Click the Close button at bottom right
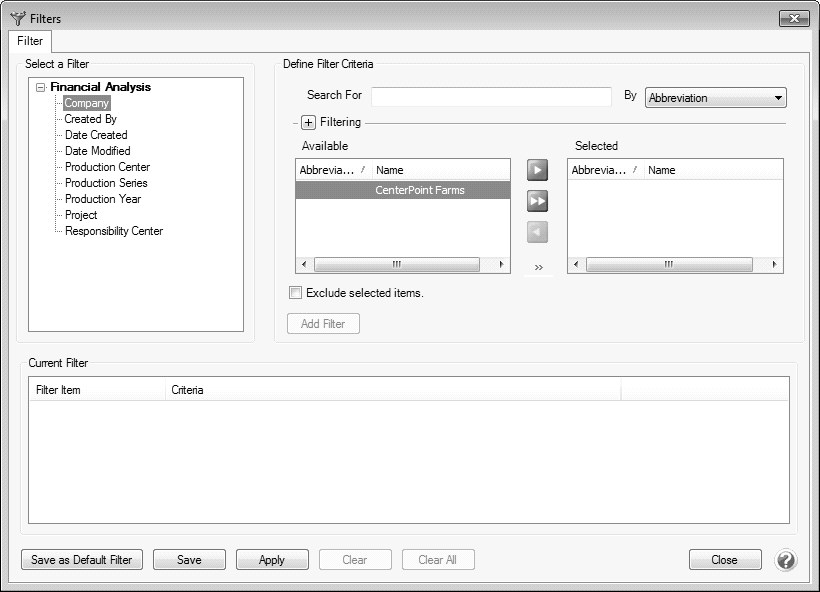 pyautogui.click(x=725, y=560)
